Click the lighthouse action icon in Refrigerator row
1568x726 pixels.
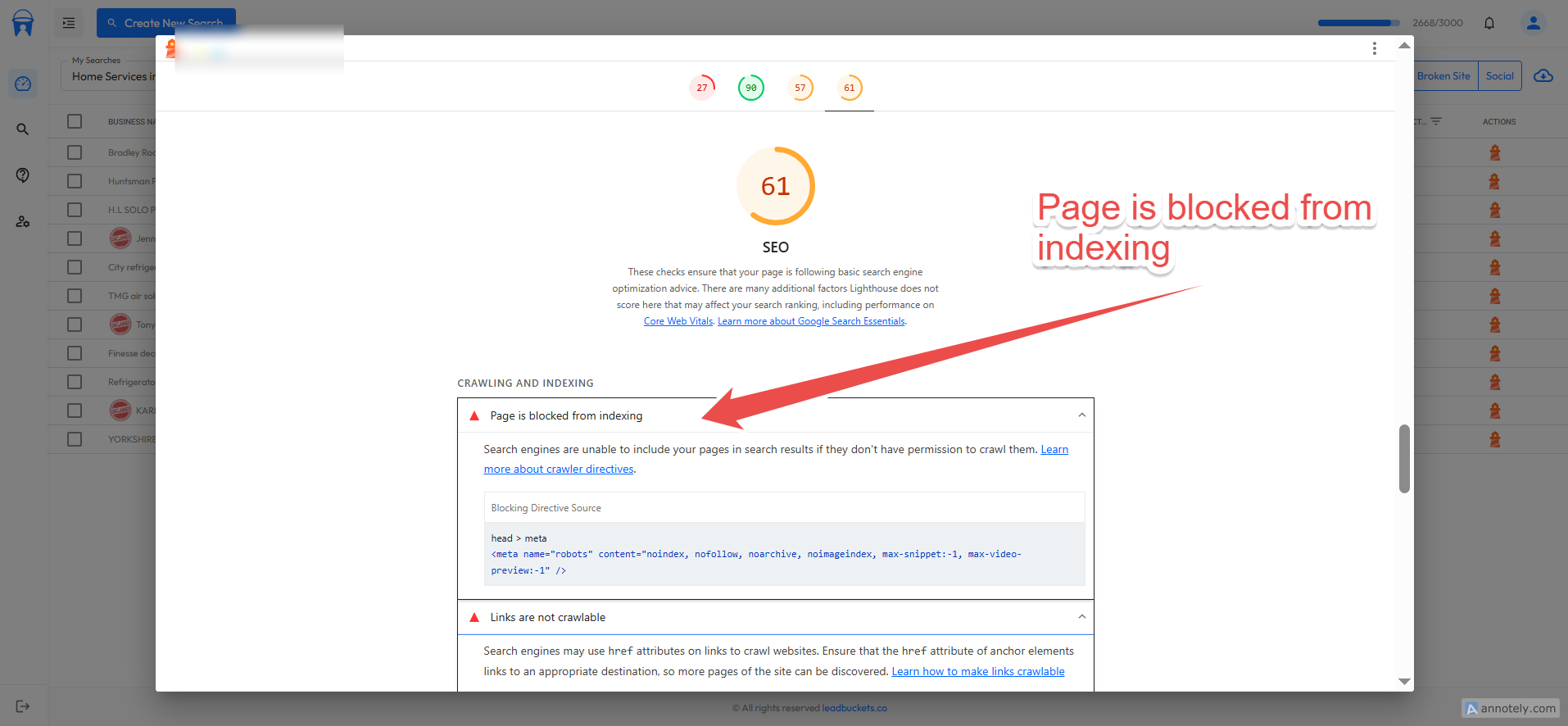pos(1495,382)
